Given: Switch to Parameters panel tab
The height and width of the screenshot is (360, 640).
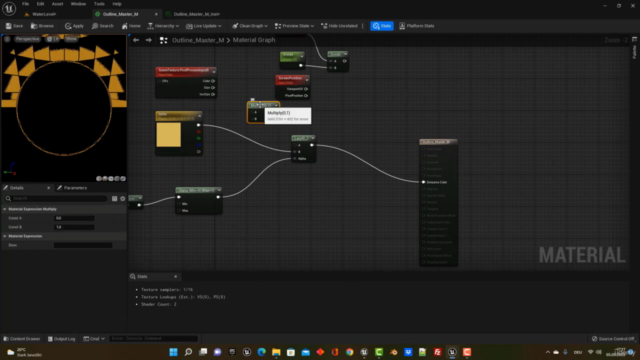Looking at the screenshot, I should pos(75,188).
